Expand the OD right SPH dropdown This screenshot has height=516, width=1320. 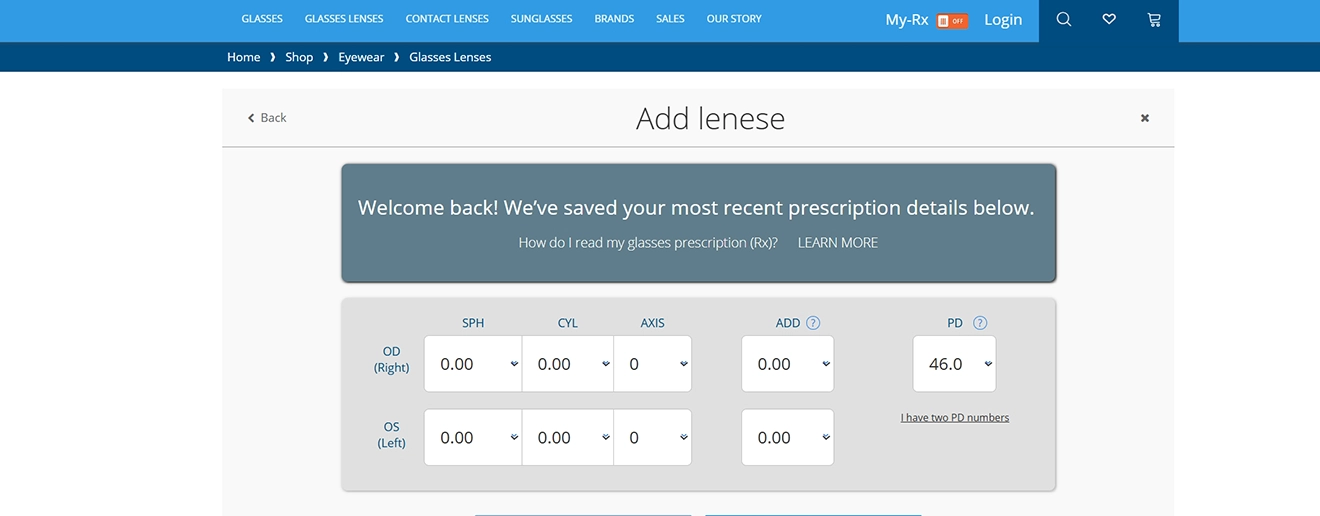coord(473,364)
